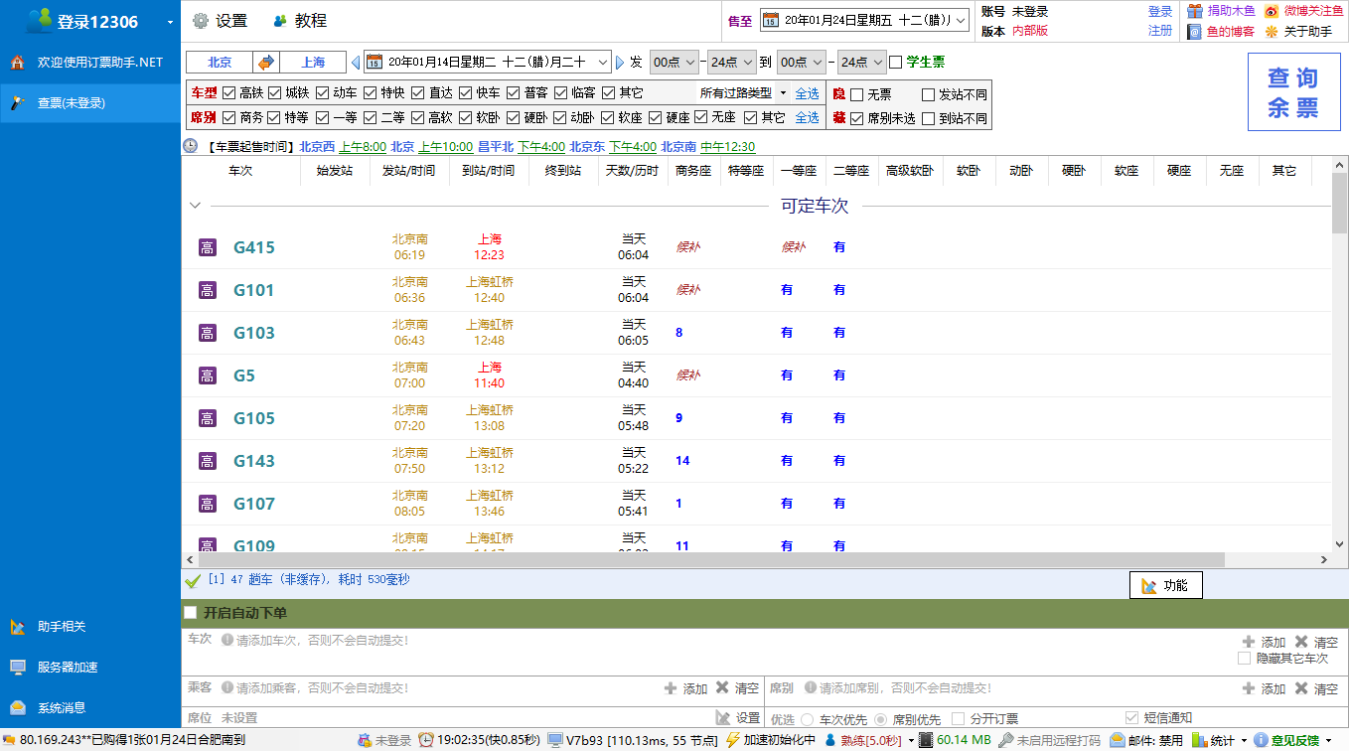This screenshot has width=1349, height=751.
Task: Click the 功能 function button
Action: tap(1166, 586)
